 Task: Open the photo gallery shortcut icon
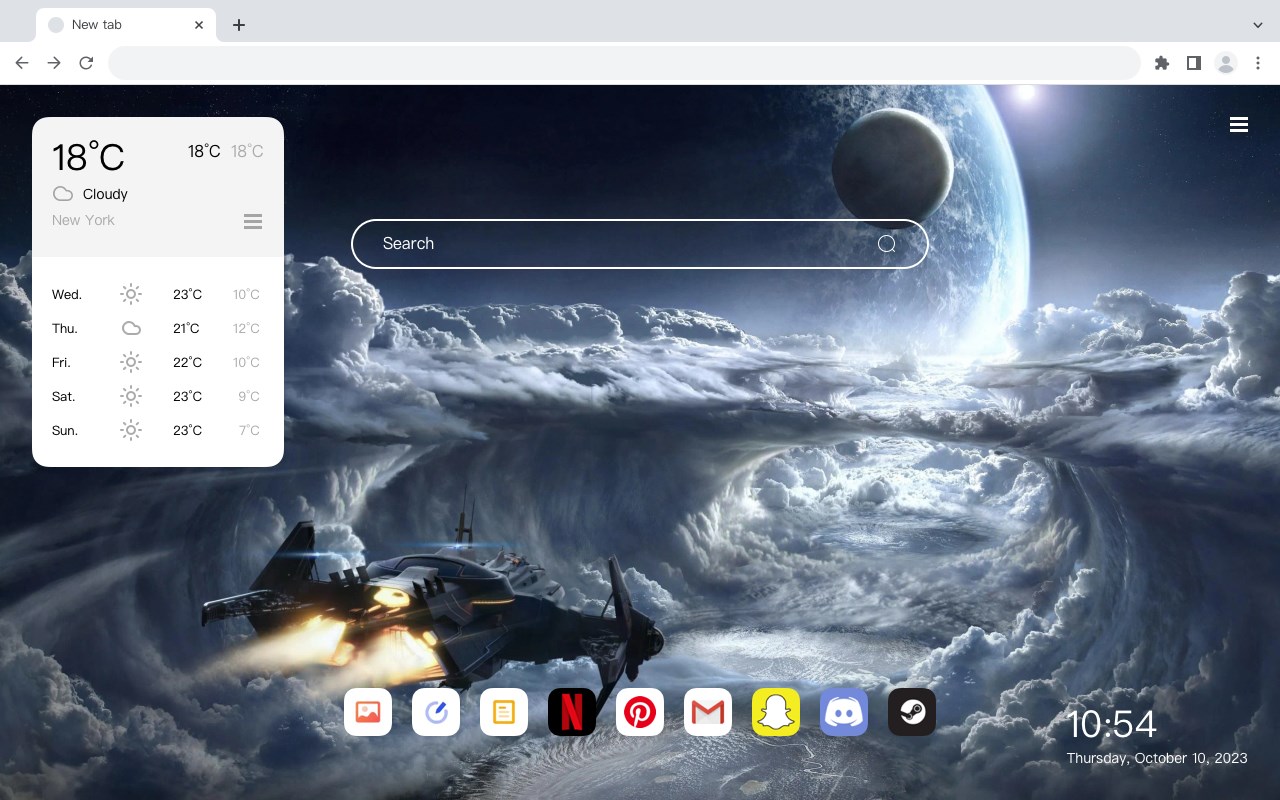click(x=368, y=712)
